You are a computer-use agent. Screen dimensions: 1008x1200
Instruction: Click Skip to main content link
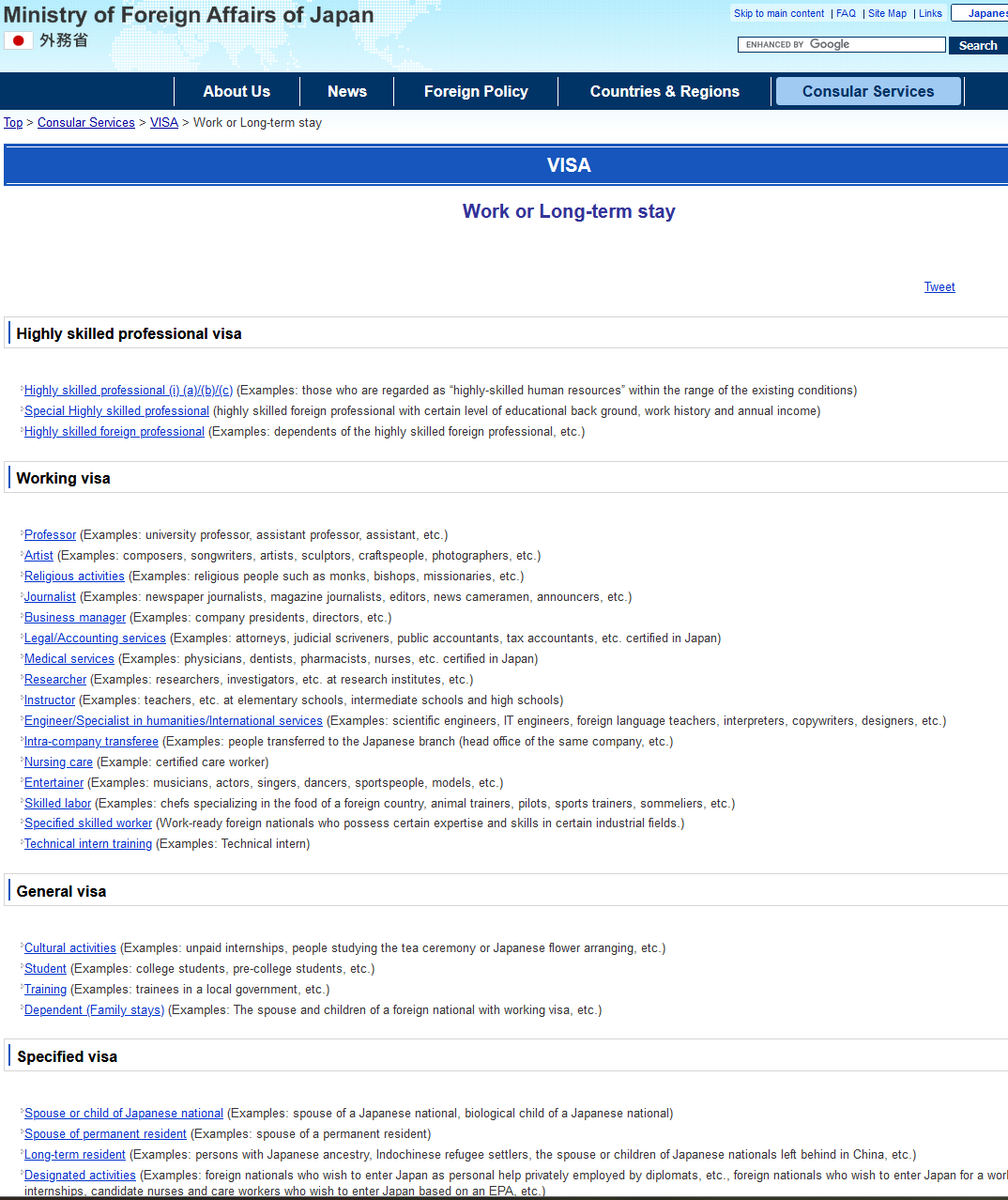click(779, 13)
